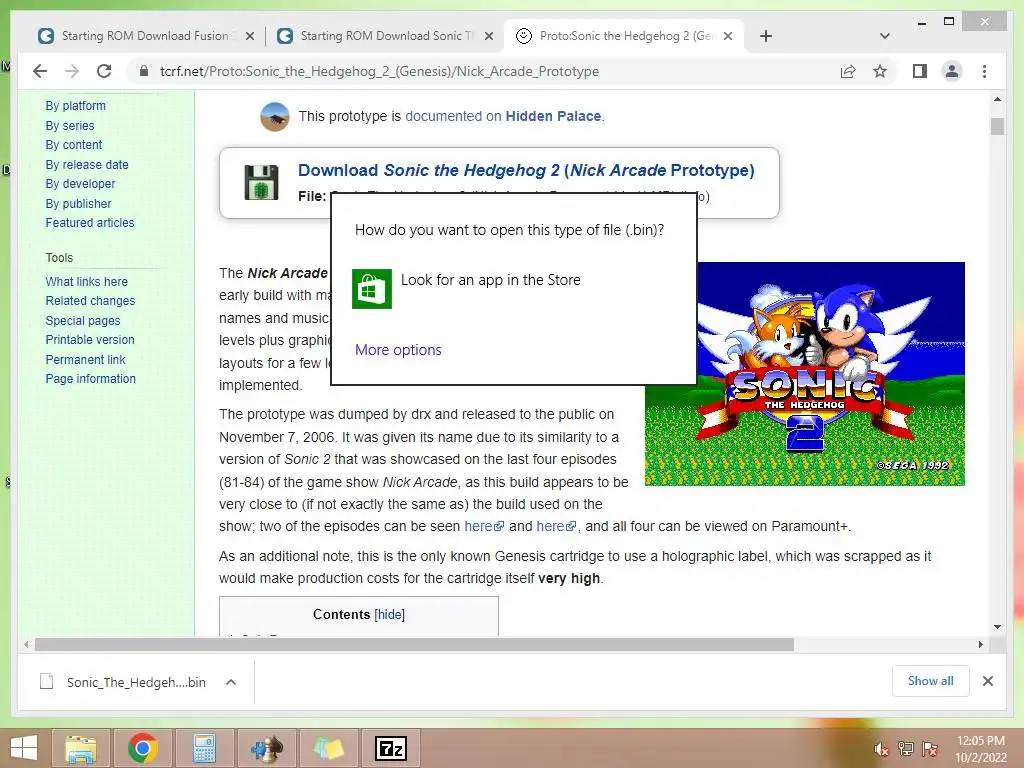
Task: Close the Proto:Sonic the Hedgehog 2 tab
Action: 728,37
